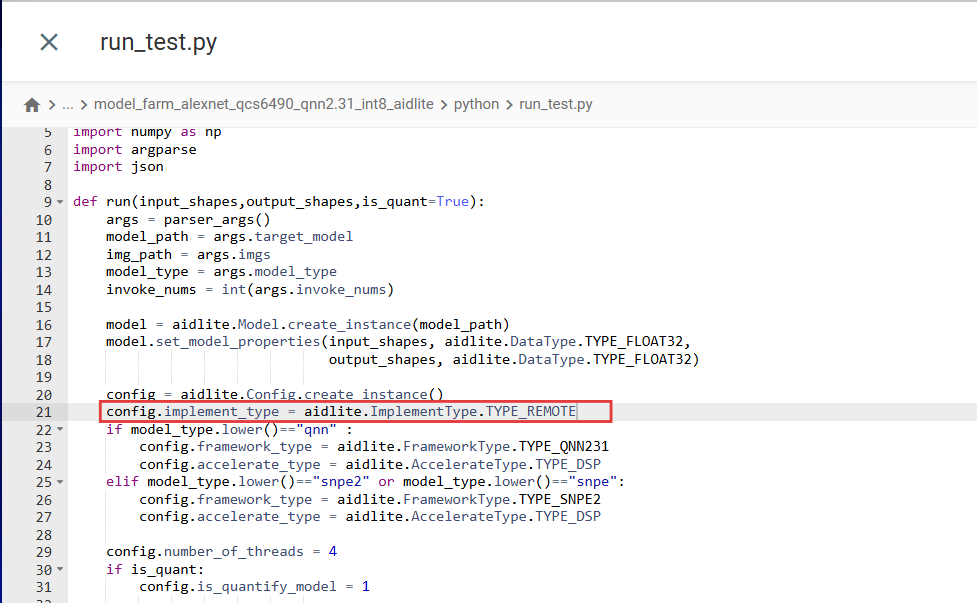
Task: Click 'args = parser_args()' code line
Action: coord(188,220)
